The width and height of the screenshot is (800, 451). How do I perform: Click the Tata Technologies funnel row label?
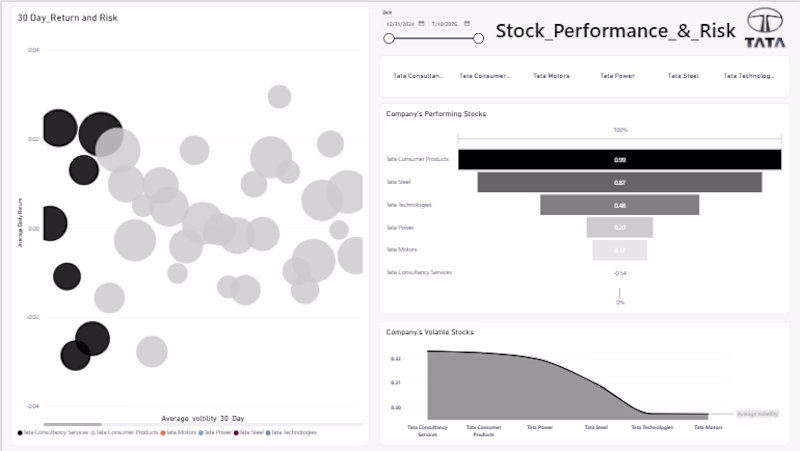409,205
